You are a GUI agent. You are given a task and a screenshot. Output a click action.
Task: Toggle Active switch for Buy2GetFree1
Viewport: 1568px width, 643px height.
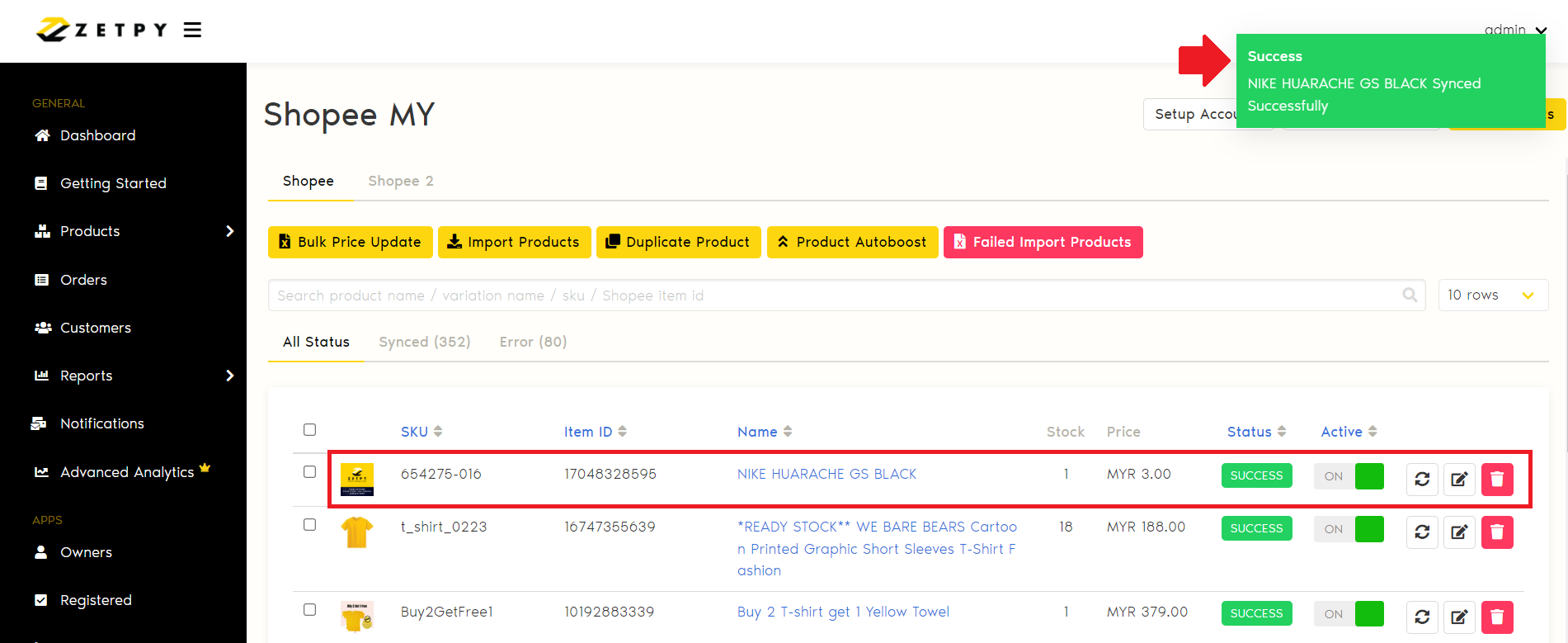[x=1349, y=614]
